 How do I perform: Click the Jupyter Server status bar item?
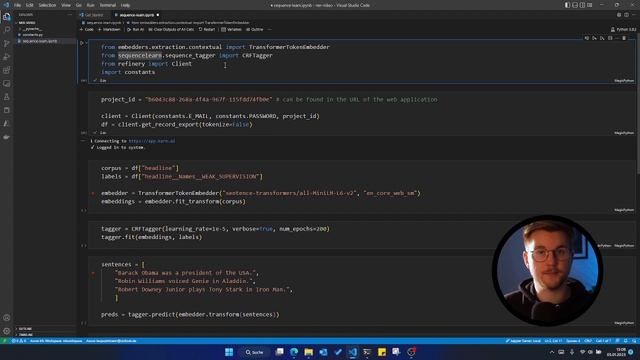[523, 341]
